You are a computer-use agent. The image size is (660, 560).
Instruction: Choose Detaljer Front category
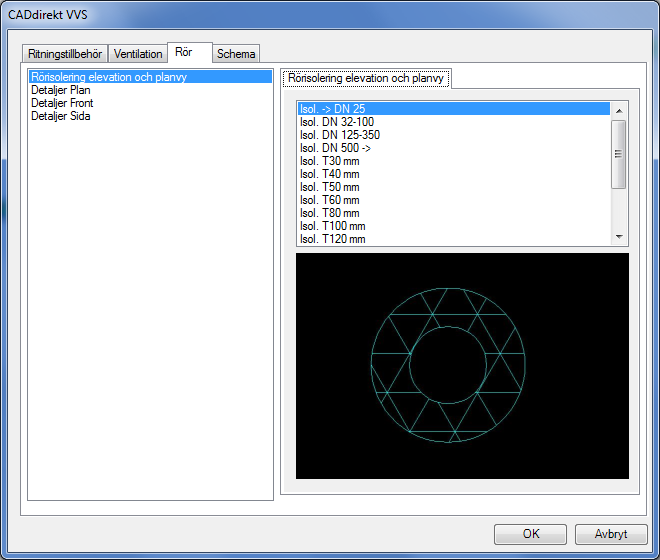(150, 103)
